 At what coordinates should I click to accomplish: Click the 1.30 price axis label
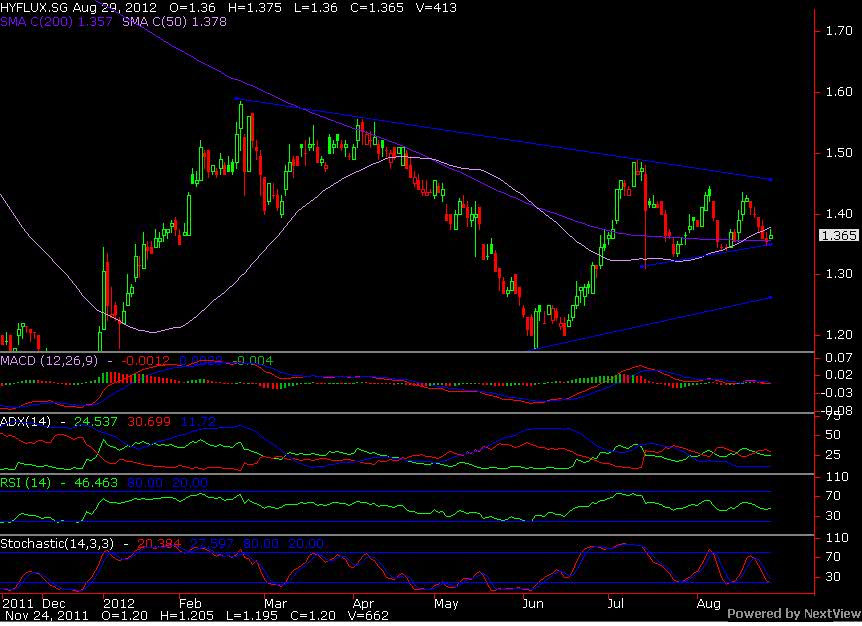[x=839, y=274]
